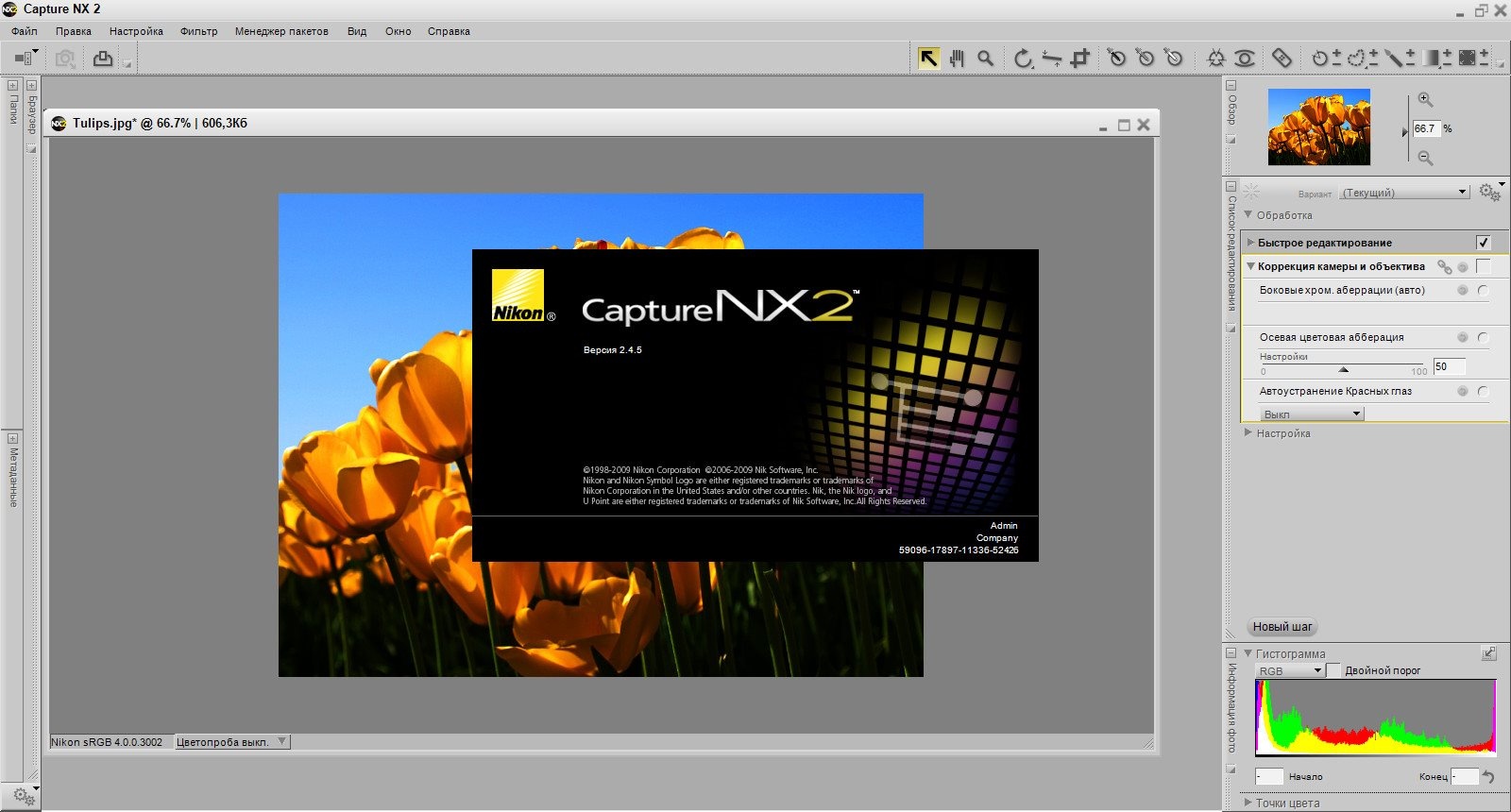Enable Боковые хром. аберрации (авто) toggle
Image resolution: width=1511 pixels, height=812 pixels.
(x=1483, y=290)
